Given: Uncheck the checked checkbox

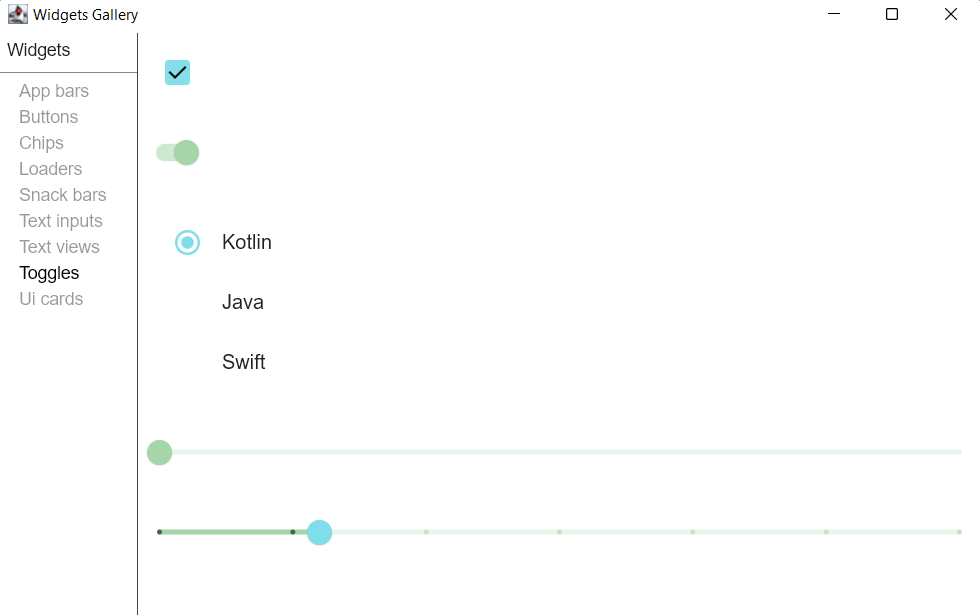Looking at the screenshot, I should [177, 72].
